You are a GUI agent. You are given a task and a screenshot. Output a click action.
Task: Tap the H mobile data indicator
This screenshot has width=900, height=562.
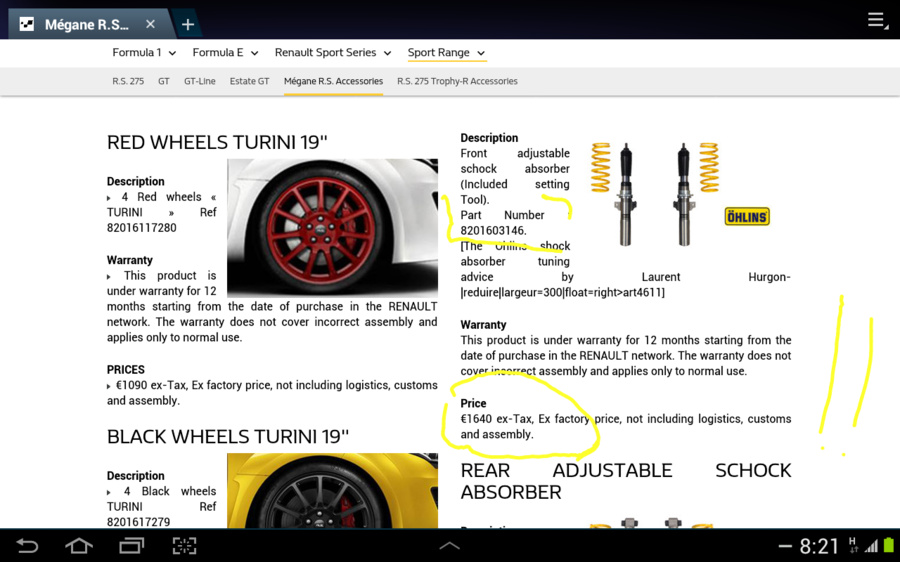[x=852, y=545]
